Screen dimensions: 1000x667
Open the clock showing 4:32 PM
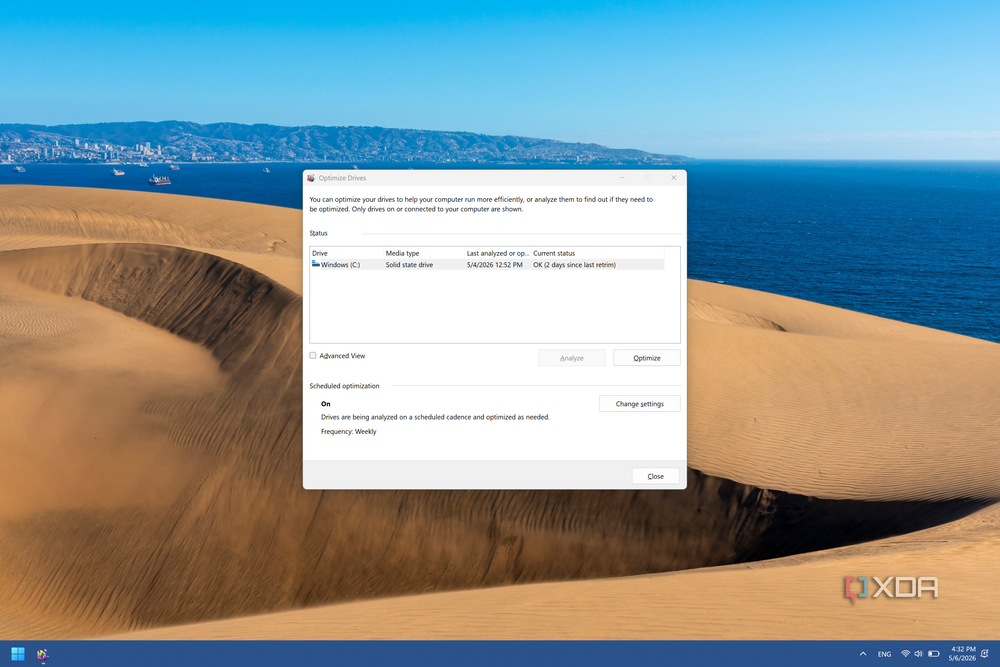[x=962, y=654]
